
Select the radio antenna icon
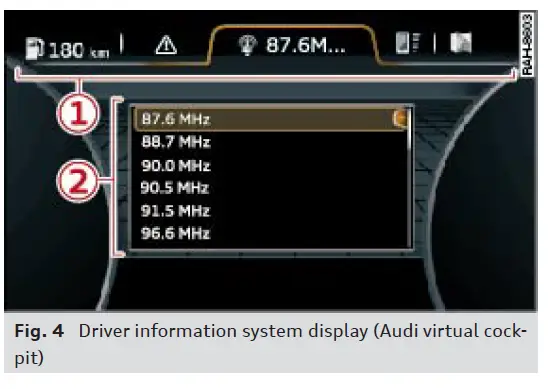[x=247, y=45]
